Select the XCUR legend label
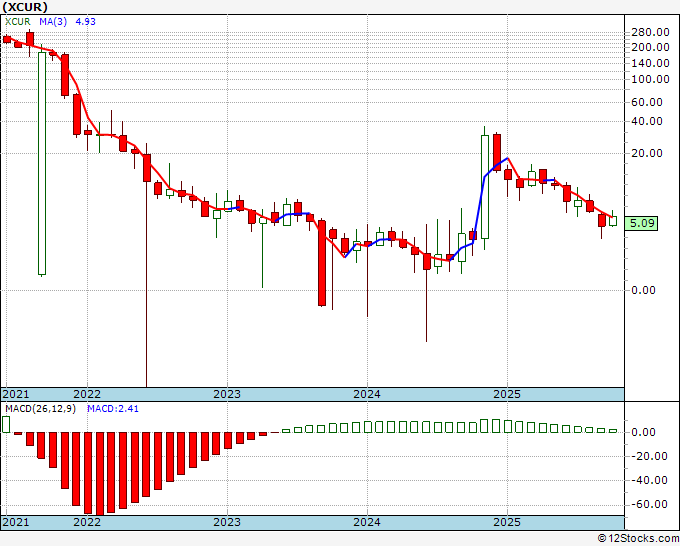Screen dimensions: 680x546 17,22
